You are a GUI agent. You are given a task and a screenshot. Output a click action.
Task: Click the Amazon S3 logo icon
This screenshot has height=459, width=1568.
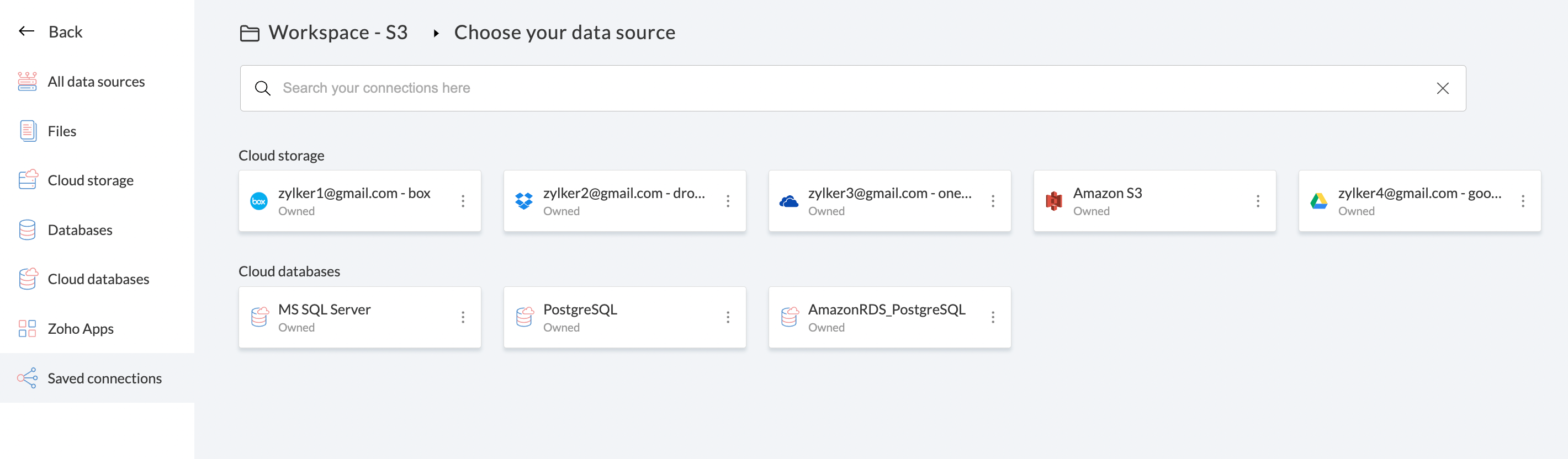(1053, 201)
